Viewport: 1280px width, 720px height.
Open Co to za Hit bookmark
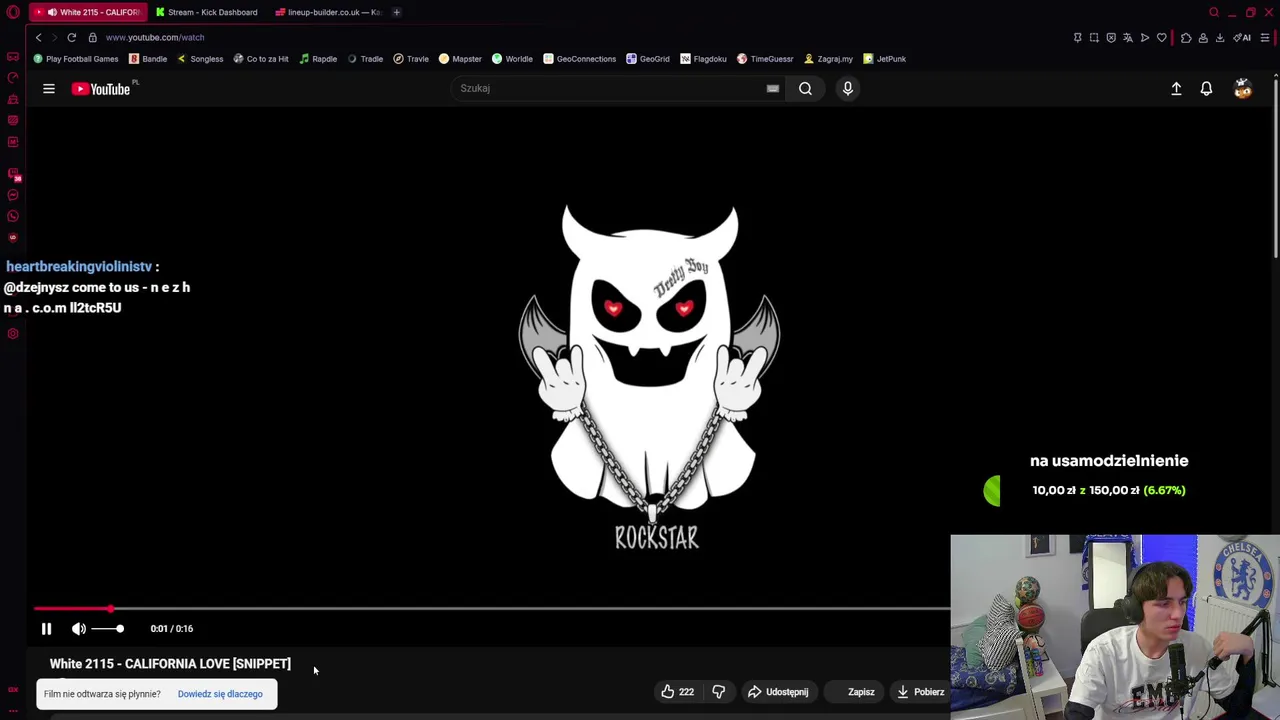pos(261,59)
